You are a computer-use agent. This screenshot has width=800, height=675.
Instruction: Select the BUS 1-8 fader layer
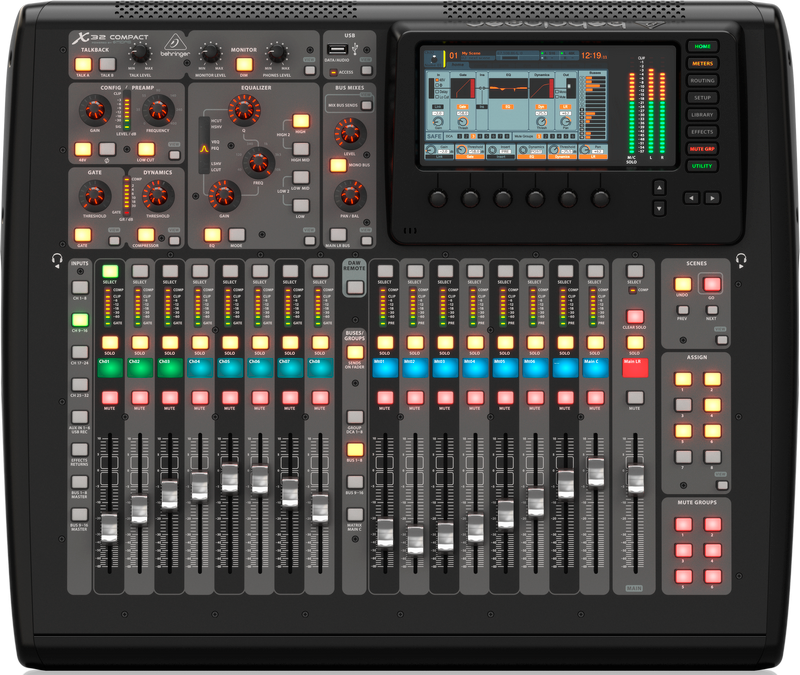354,448
